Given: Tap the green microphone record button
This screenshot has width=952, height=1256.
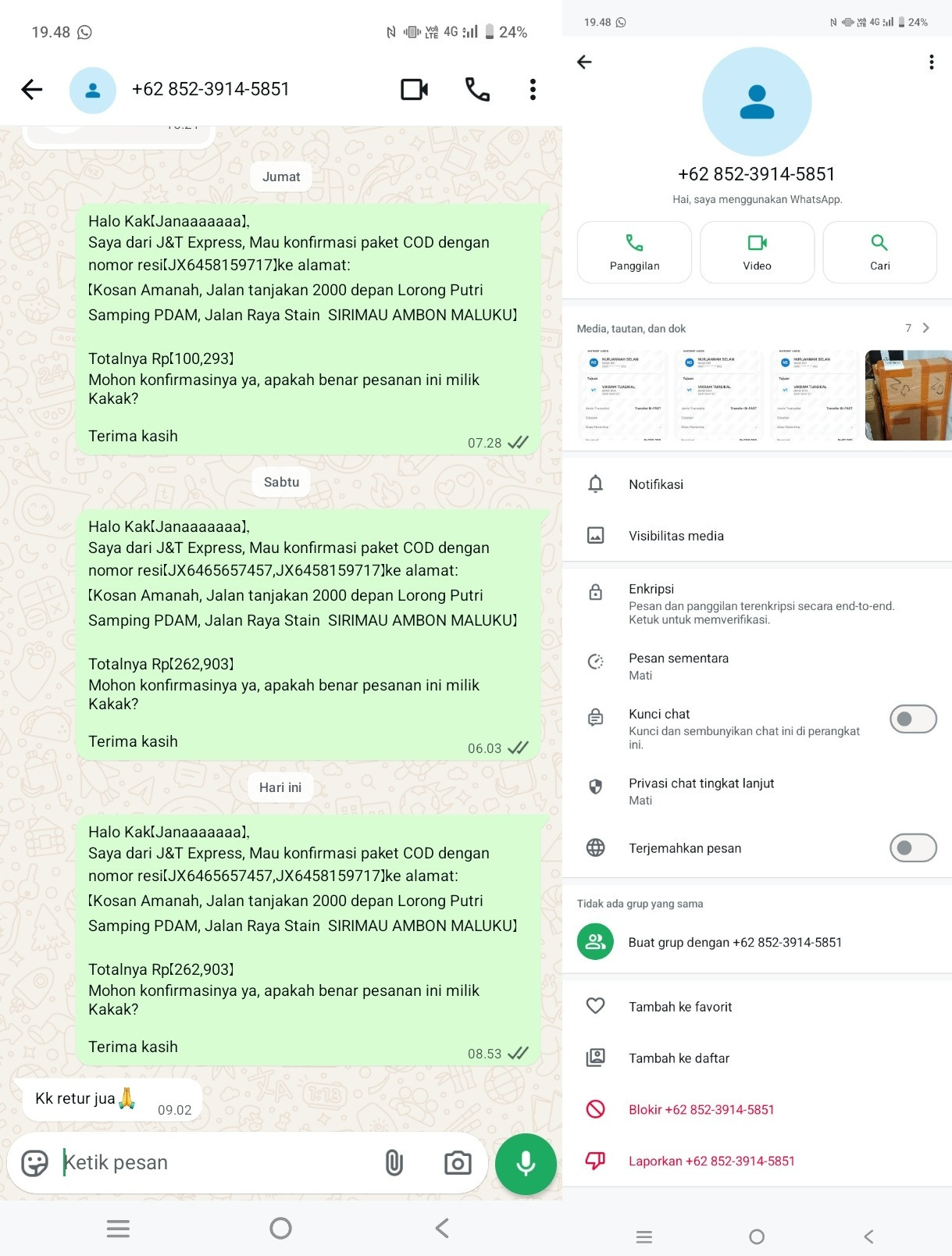Looking at the screenshot, I should point(526,1164).
